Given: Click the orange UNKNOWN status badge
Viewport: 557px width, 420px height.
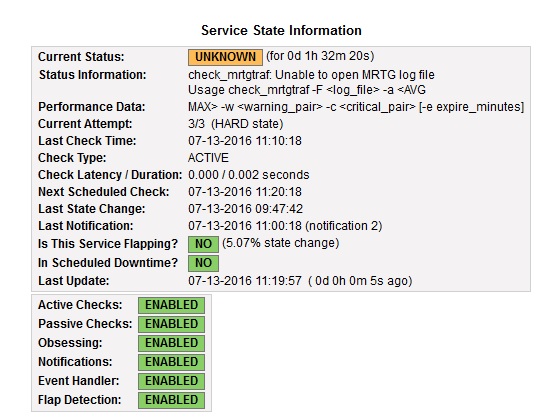Looking at the screenshot, I should tap(225, 57).
